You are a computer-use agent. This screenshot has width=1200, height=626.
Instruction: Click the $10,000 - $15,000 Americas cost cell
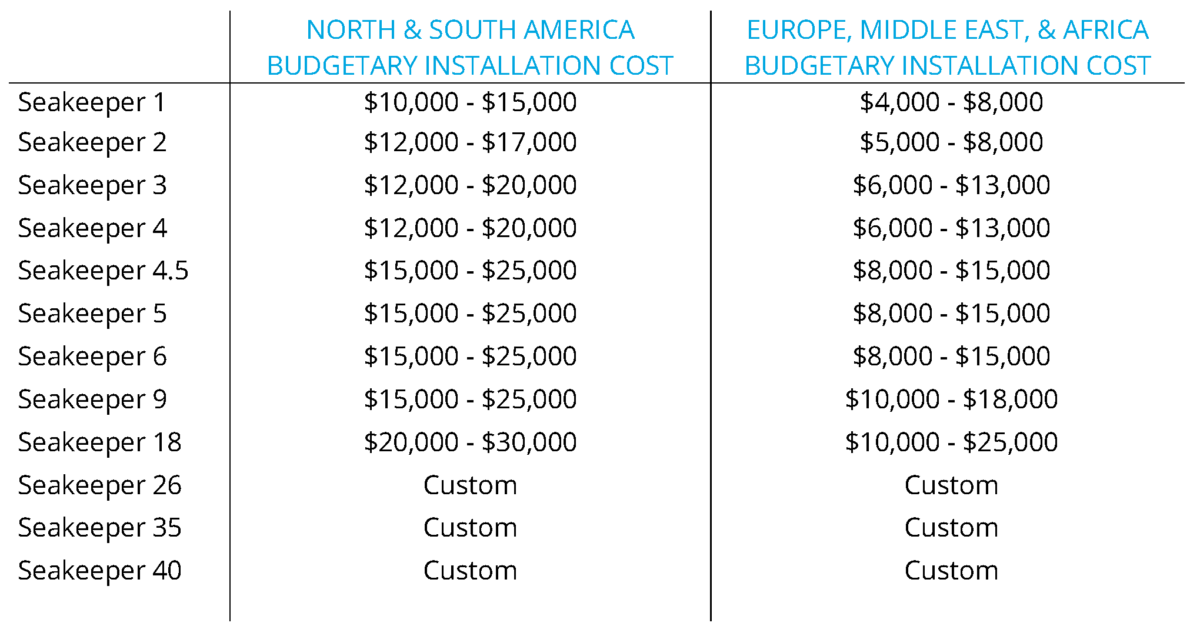coord(470,102)
